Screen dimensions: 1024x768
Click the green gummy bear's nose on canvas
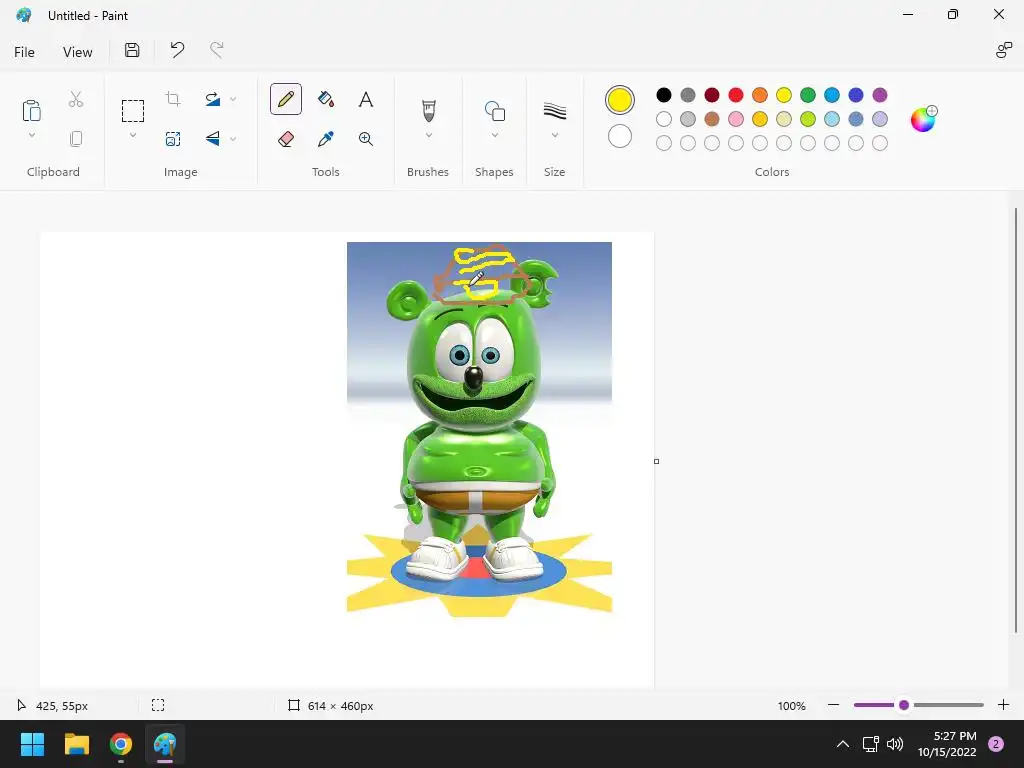(473, 378)
